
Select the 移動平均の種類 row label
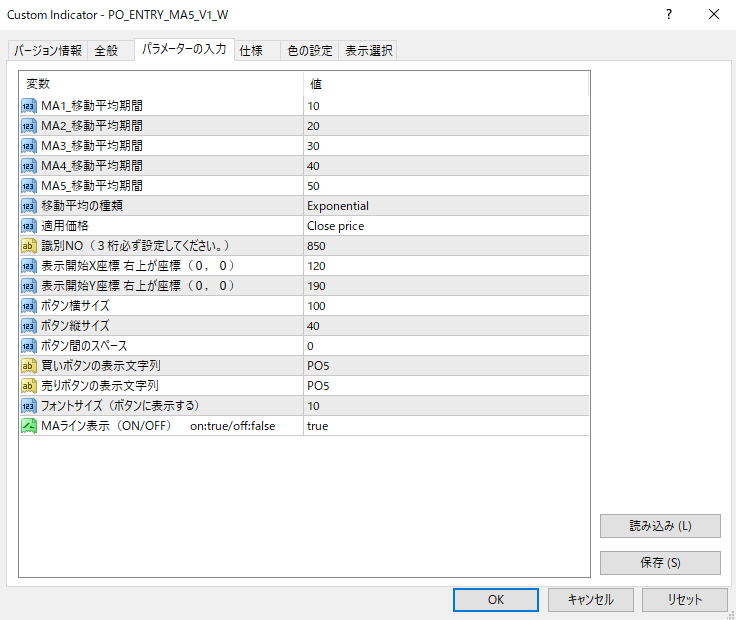[x=82, y=206]
